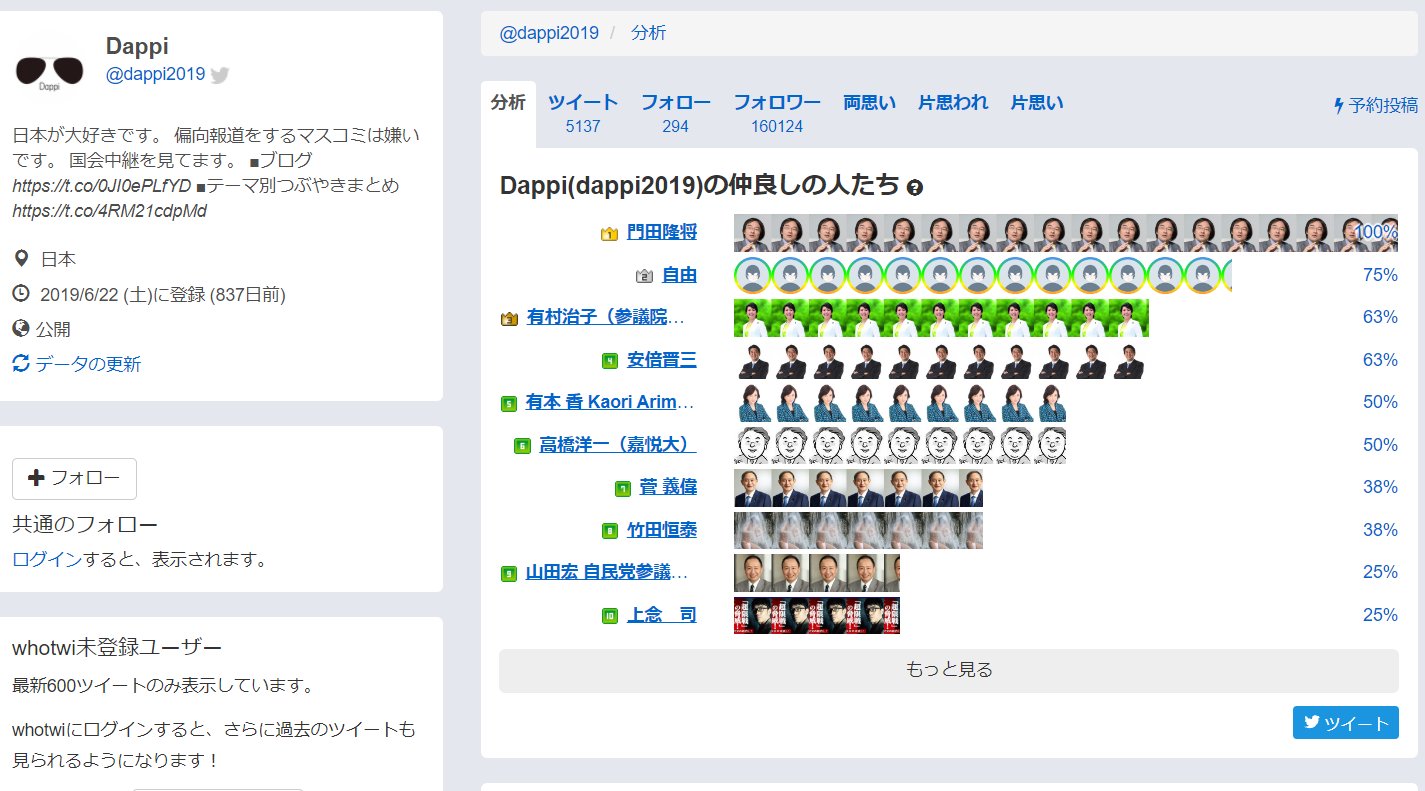The width and height of the screenshot is (1425, 791).
Task: Click 安倍晋三's avatar bar
Action: coord(939,361)
